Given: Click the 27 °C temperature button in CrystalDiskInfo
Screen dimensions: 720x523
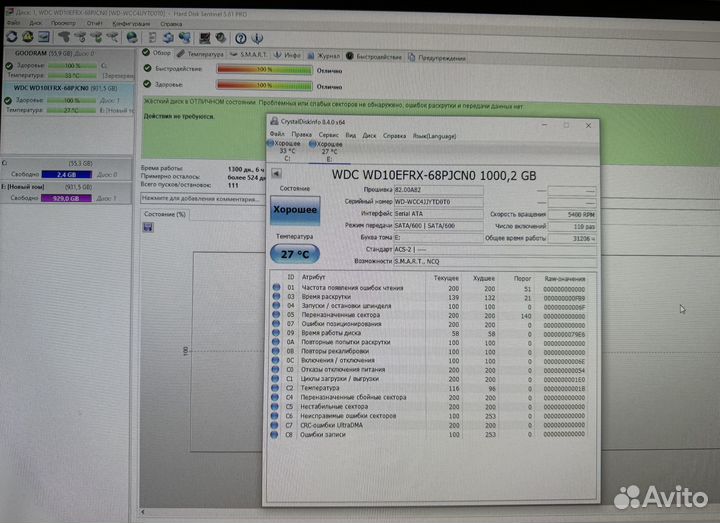Looking at the screenshot, I should point(295,254).
